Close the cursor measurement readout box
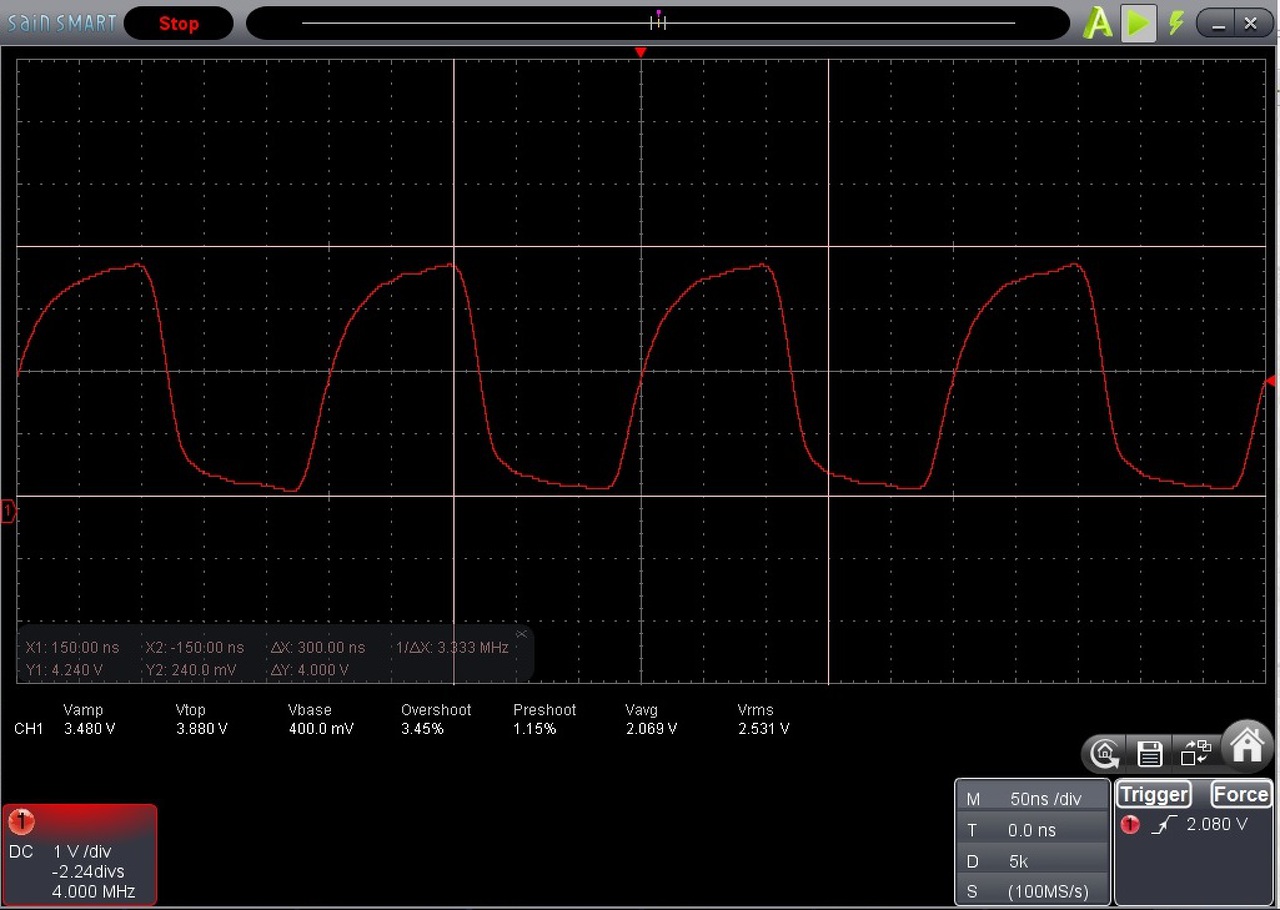Image resolution: width=1280 pixels, height=910 pixels. point(521,634)
